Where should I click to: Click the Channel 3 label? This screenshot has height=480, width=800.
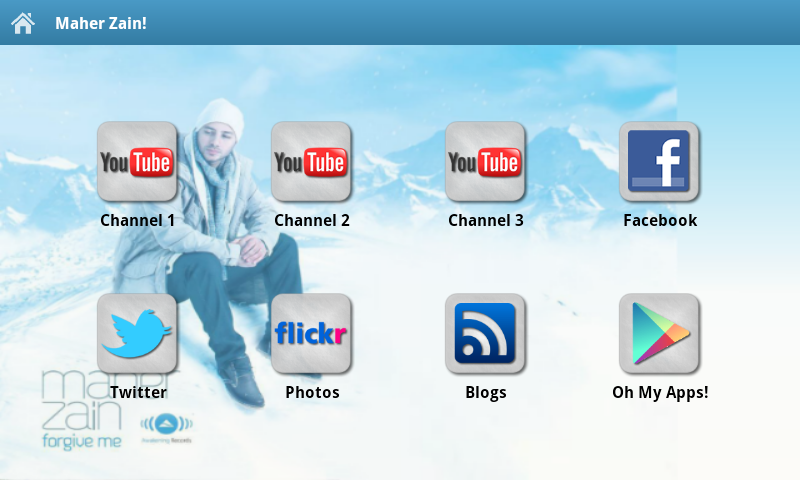(x=486, y=220)
